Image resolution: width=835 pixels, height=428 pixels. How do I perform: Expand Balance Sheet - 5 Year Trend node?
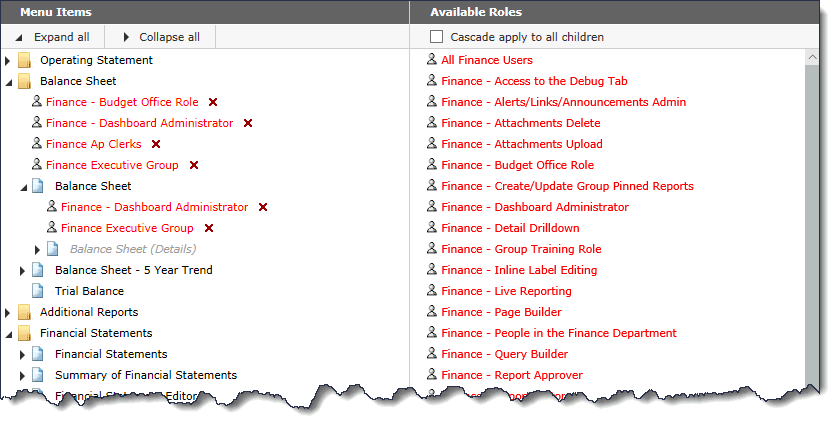point(23,270)
